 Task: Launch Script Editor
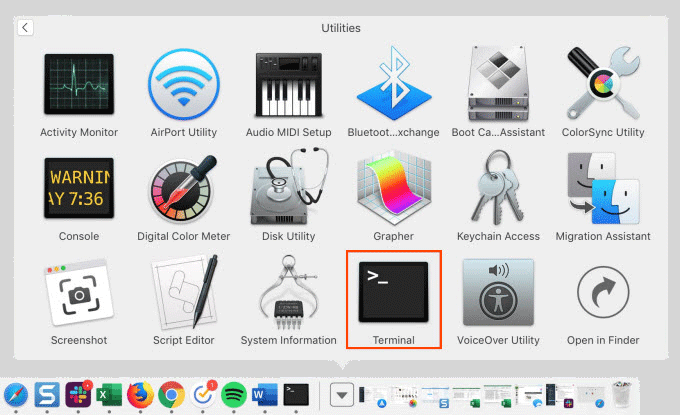point(184,291)
